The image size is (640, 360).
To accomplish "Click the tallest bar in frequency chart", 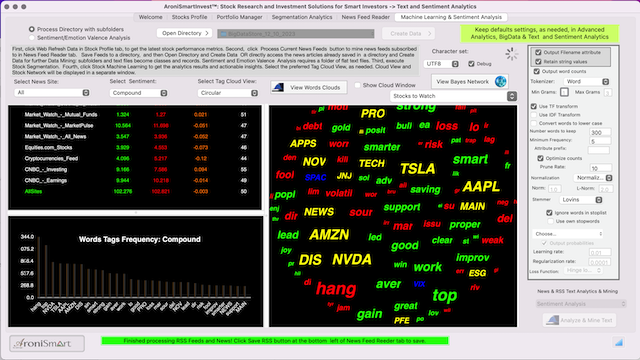I will 39,267.
